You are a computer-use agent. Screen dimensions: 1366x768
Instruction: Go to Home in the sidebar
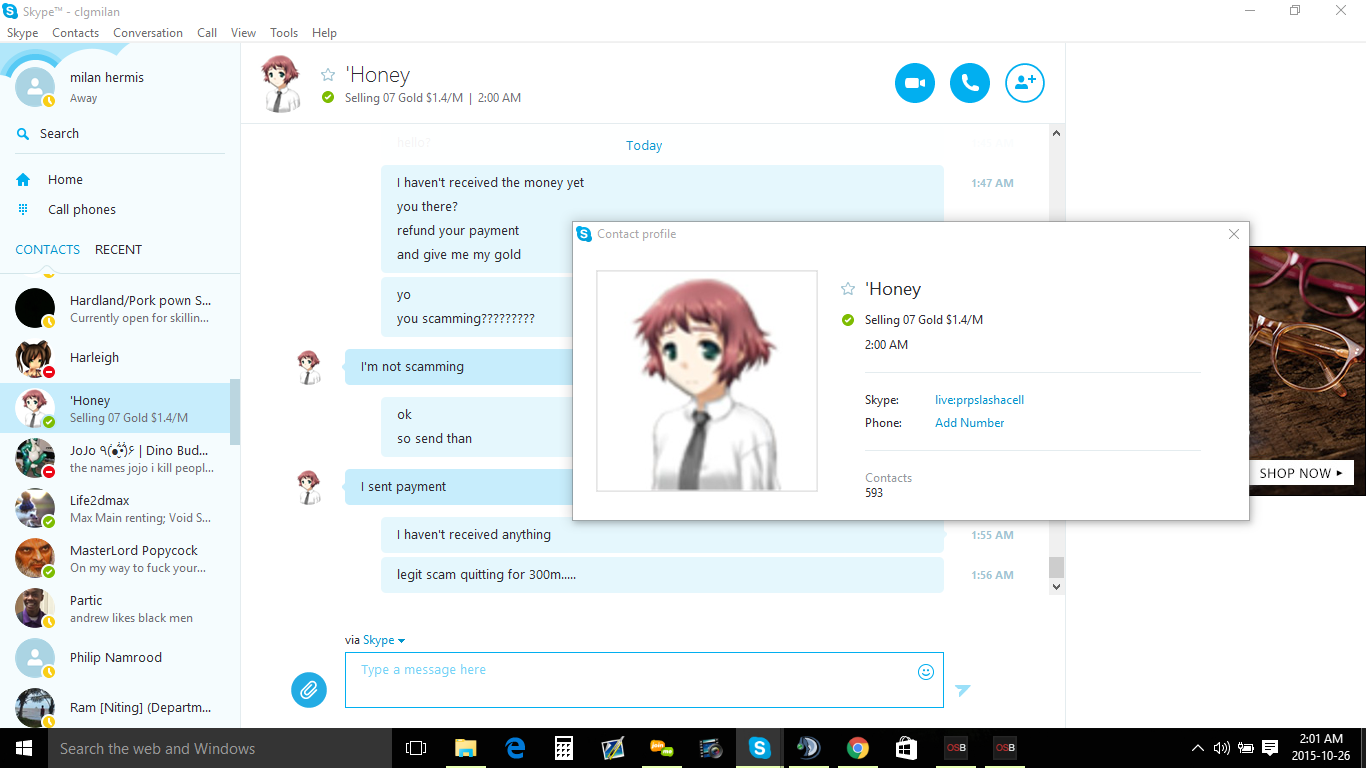tap(65, 180)
